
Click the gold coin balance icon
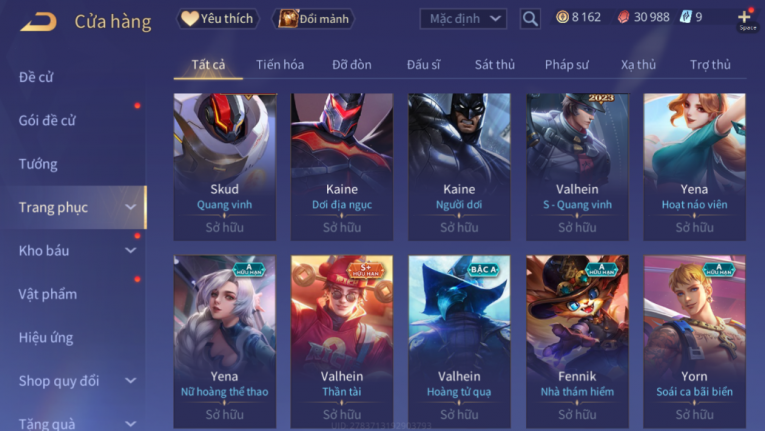tap(563, 18)
